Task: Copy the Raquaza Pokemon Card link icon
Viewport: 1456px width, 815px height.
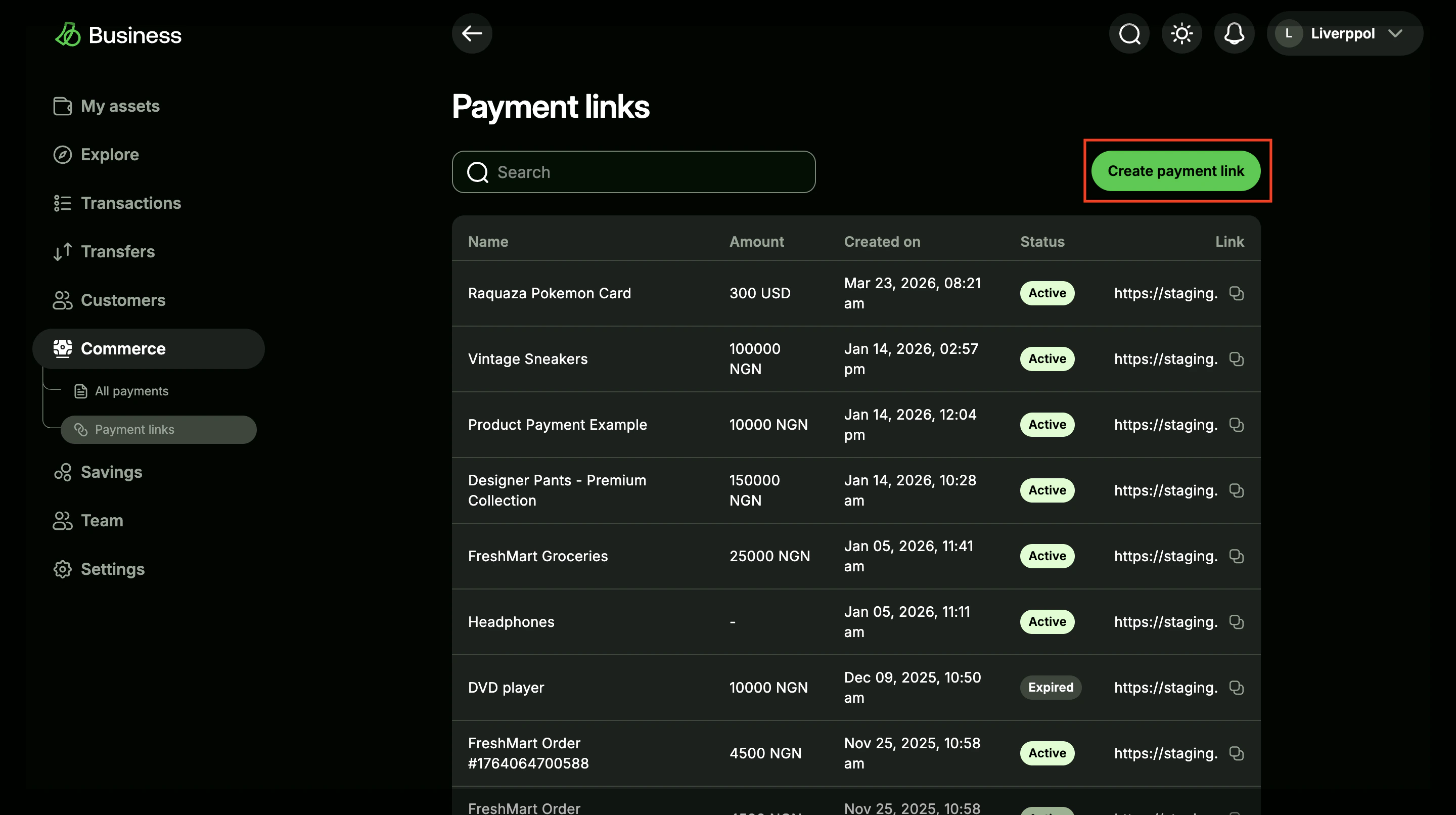Action: pos(1237,293)
